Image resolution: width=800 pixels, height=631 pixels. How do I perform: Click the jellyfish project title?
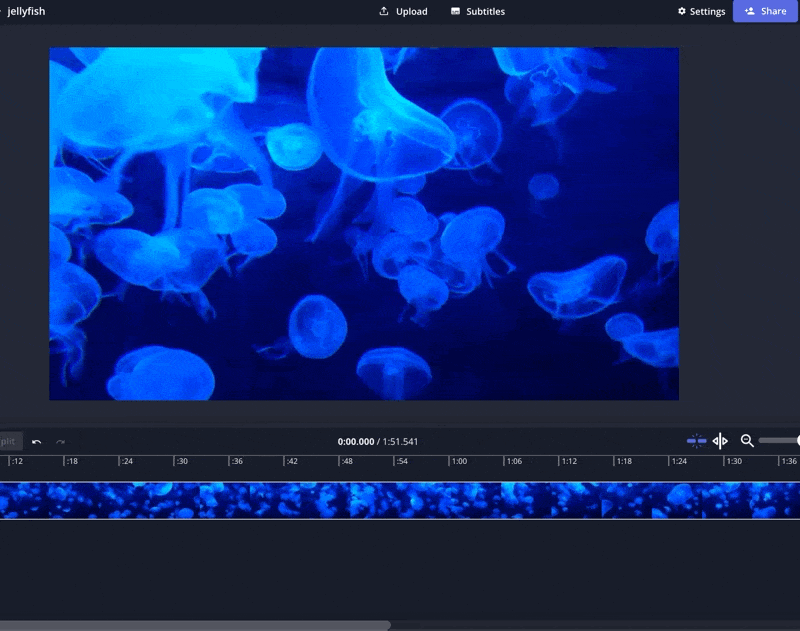26,12
